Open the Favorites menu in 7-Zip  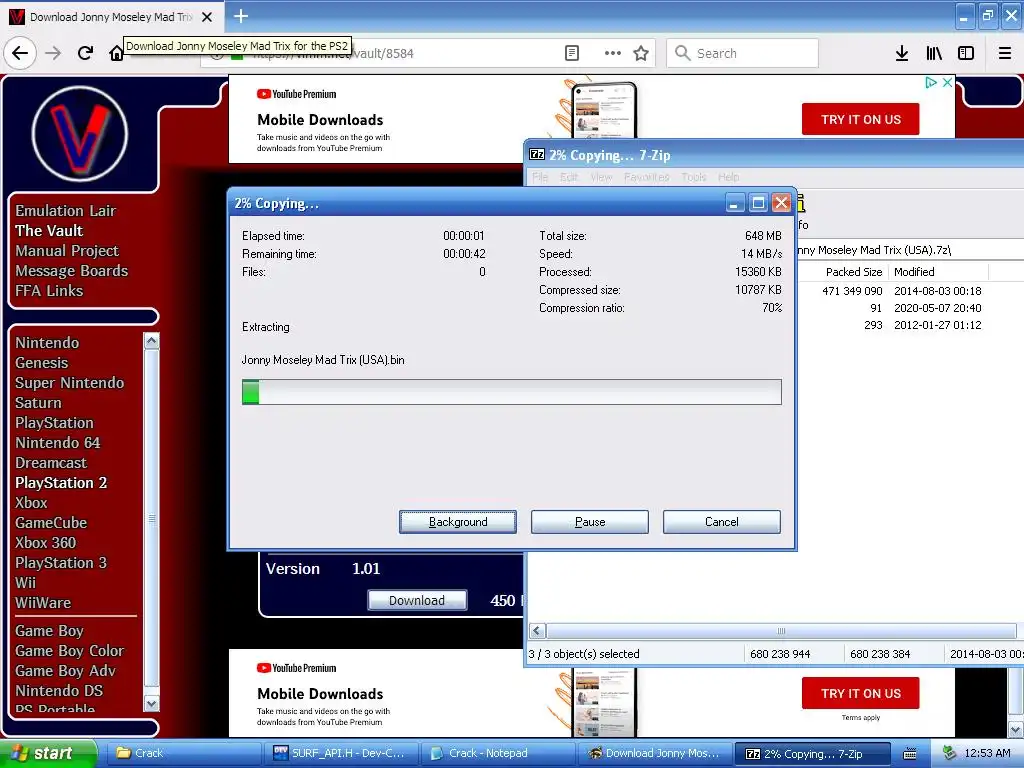click(x=647, y=177)
